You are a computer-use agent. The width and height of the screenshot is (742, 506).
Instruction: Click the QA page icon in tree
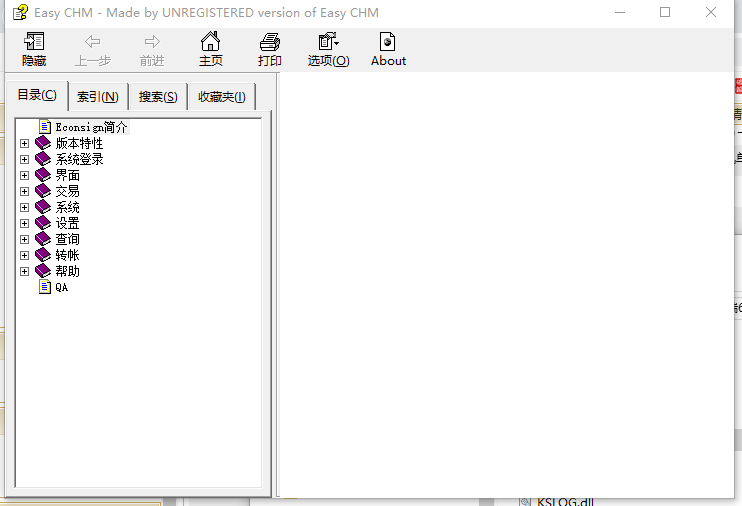[45, 287]
